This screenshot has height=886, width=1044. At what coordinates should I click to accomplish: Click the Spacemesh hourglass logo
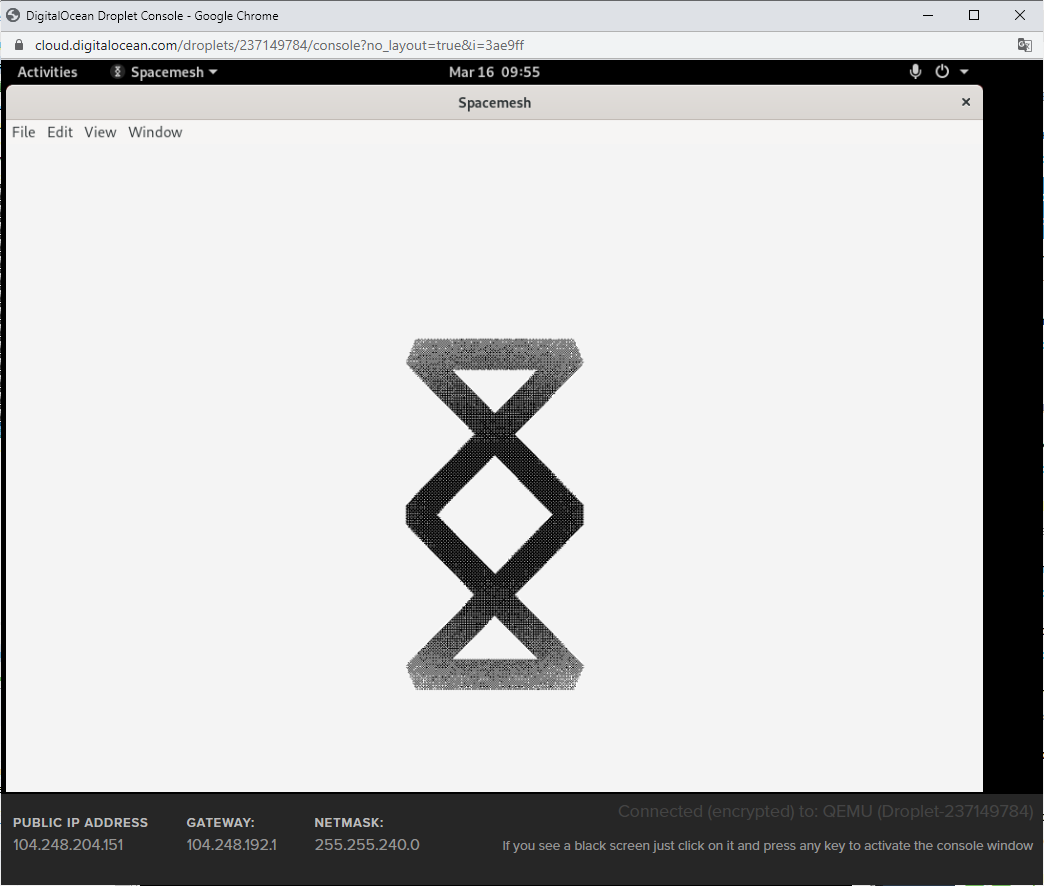(x=495, y=514)
